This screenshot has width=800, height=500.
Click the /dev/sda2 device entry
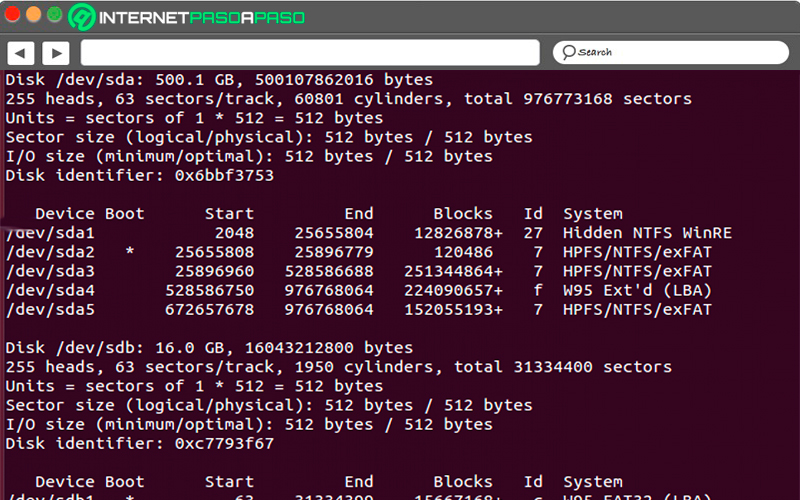tap(50, 252)
